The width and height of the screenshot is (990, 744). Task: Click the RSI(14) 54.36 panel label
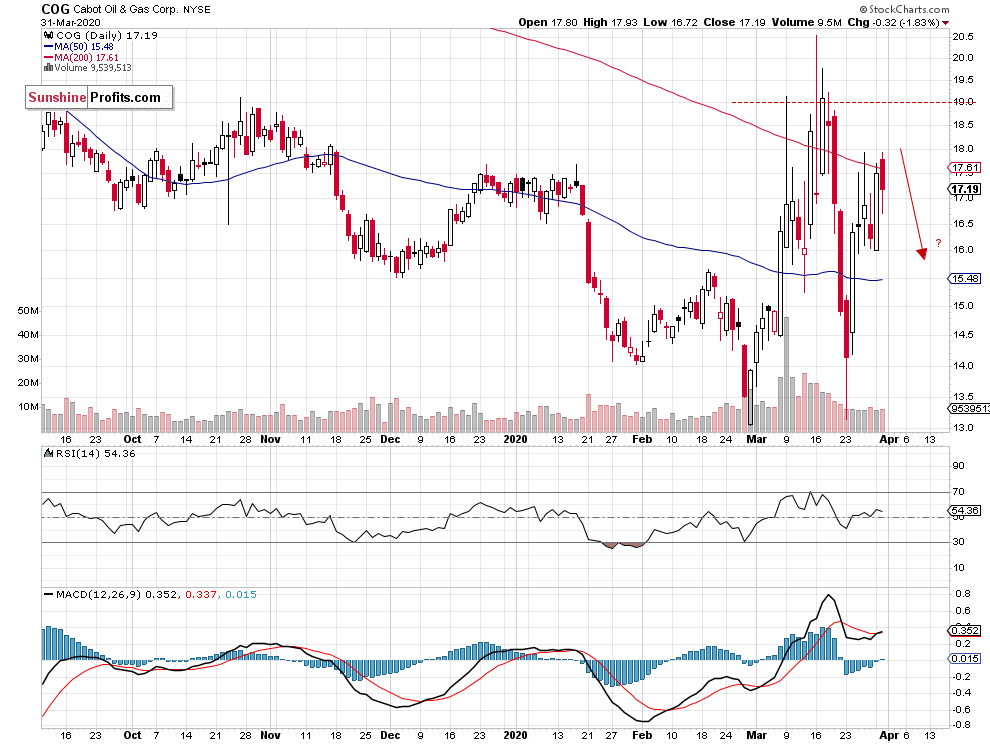coord(95,453)
